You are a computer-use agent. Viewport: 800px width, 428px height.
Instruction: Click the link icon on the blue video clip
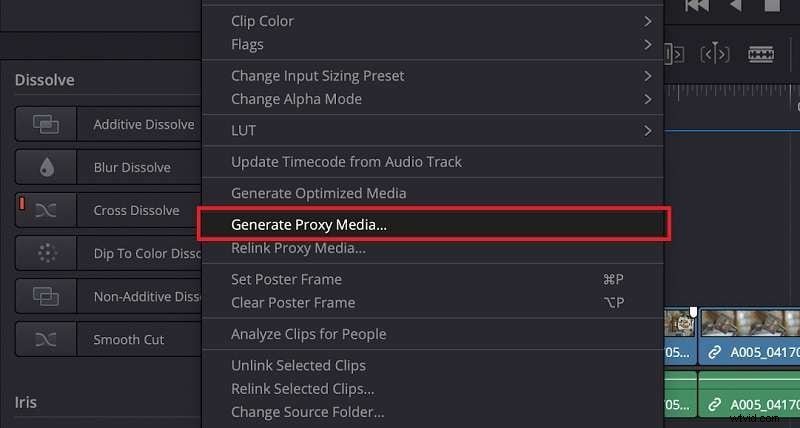(715, 351)
